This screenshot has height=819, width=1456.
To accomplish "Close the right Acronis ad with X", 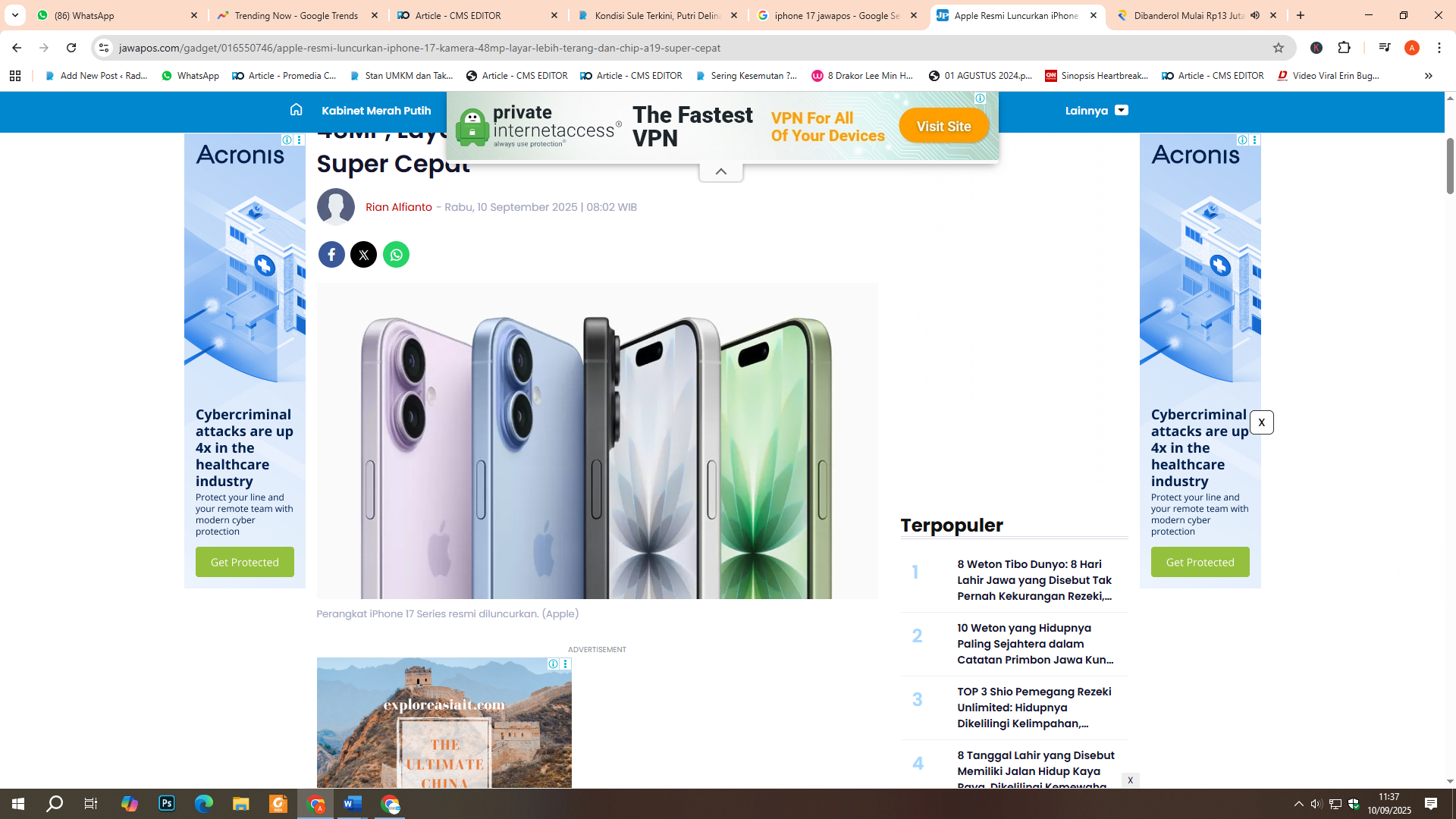I will [1263, 422].
